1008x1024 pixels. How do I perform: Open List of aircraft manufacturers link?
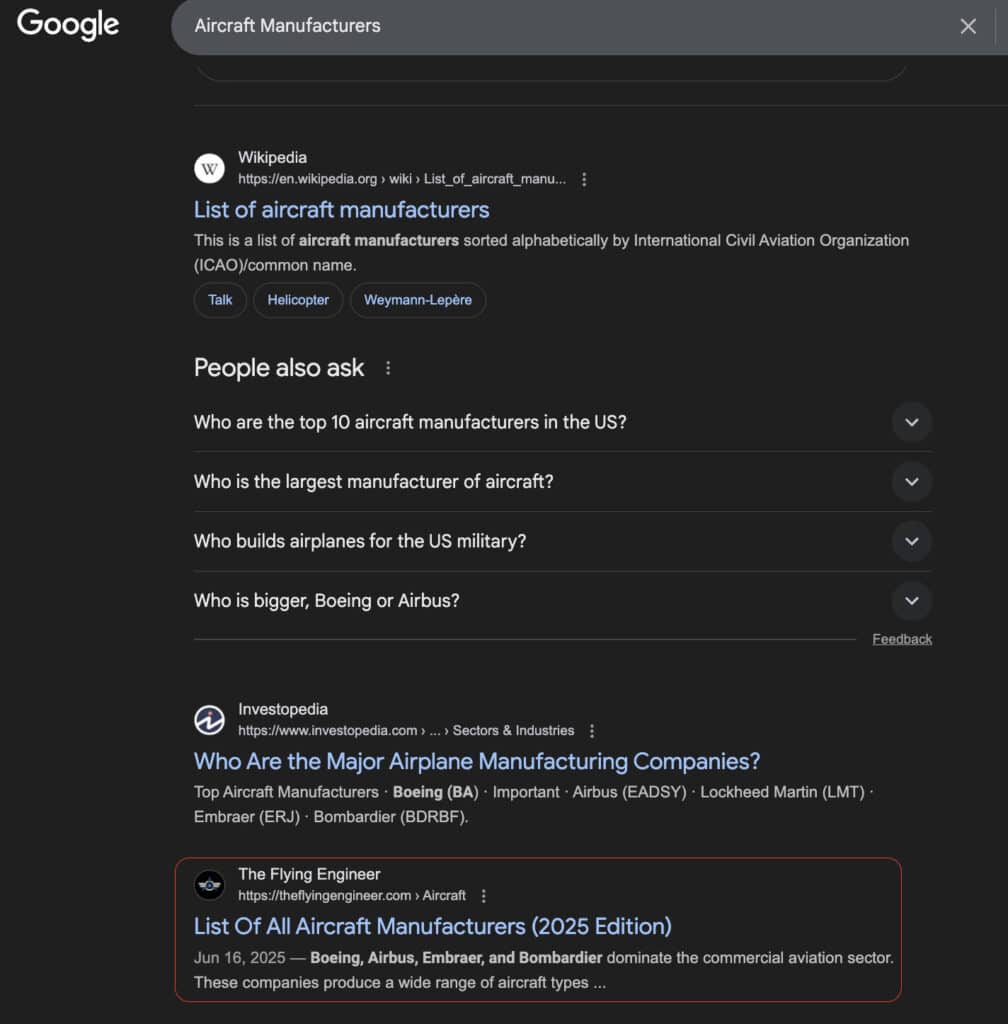pos(341,210)
